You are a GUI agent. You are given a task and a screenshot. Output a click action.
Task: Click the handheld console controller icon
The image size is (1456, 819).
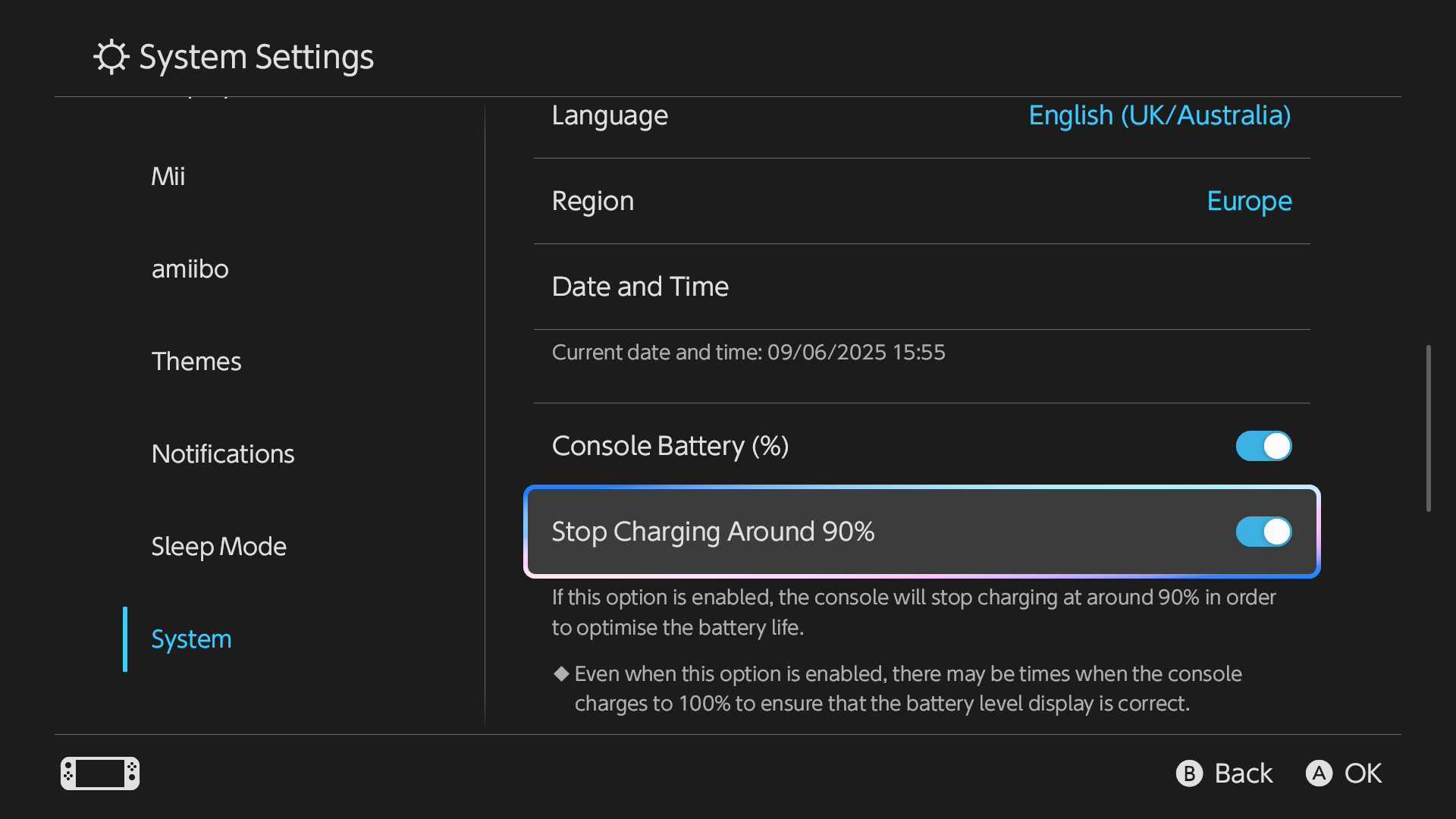[x=100, y=773]
